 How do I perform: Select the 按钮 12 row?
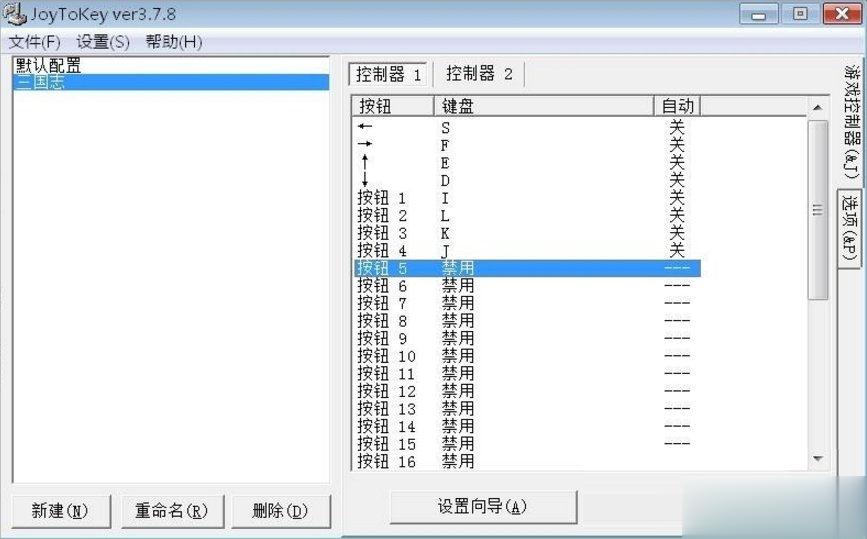pos(527,392)
